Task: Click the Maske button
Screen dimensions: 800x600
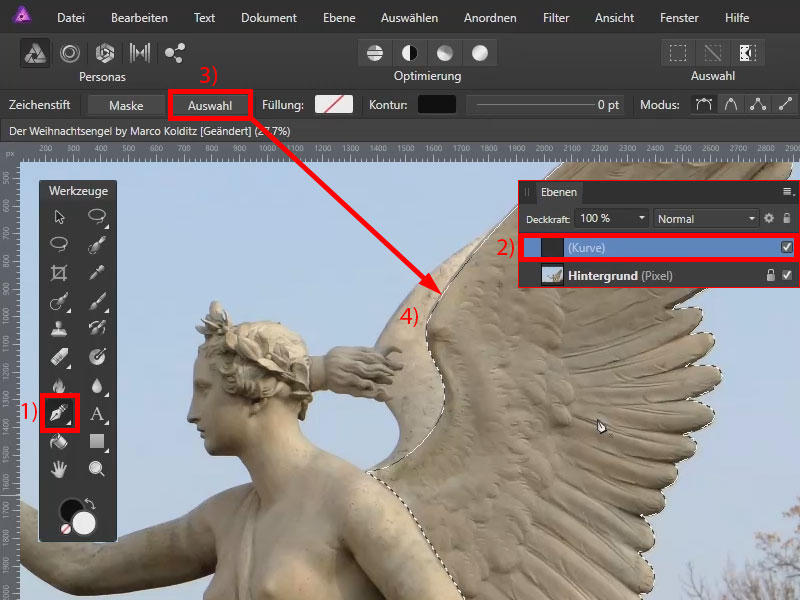Action: pyautogui.click(x=126, y=106)
